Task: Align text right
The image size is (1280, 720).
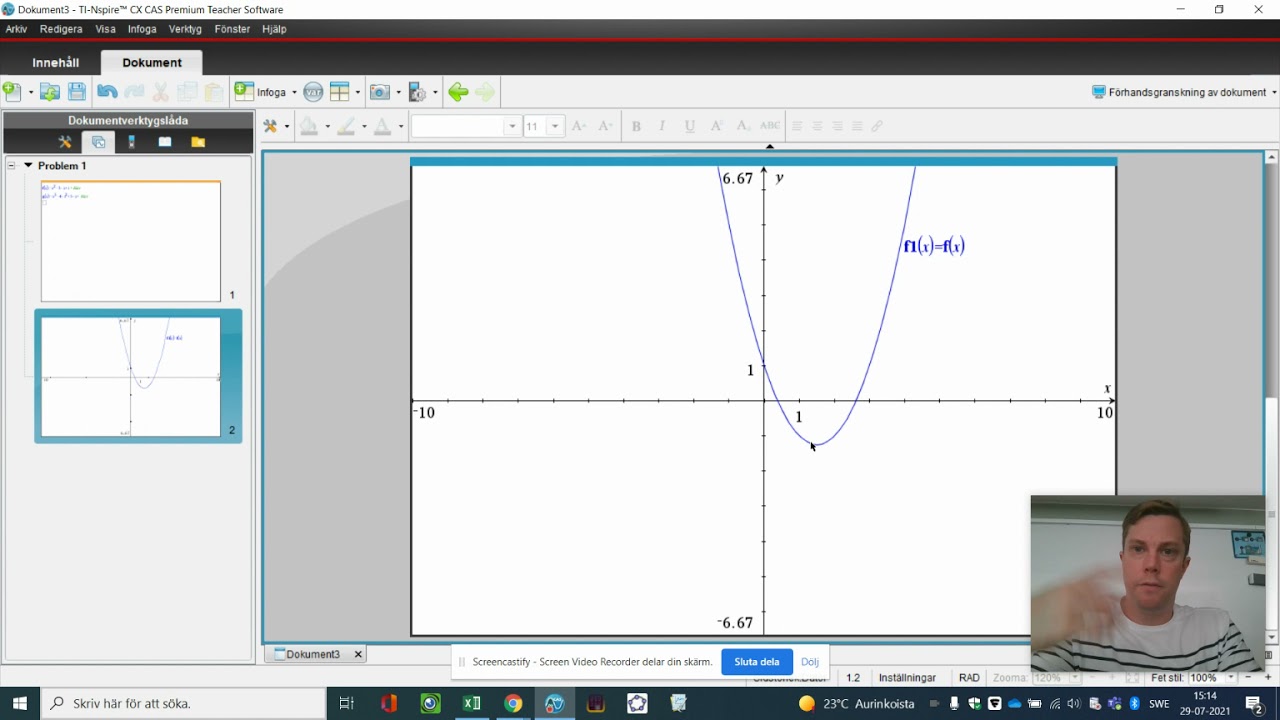Action: coord(837,126)
